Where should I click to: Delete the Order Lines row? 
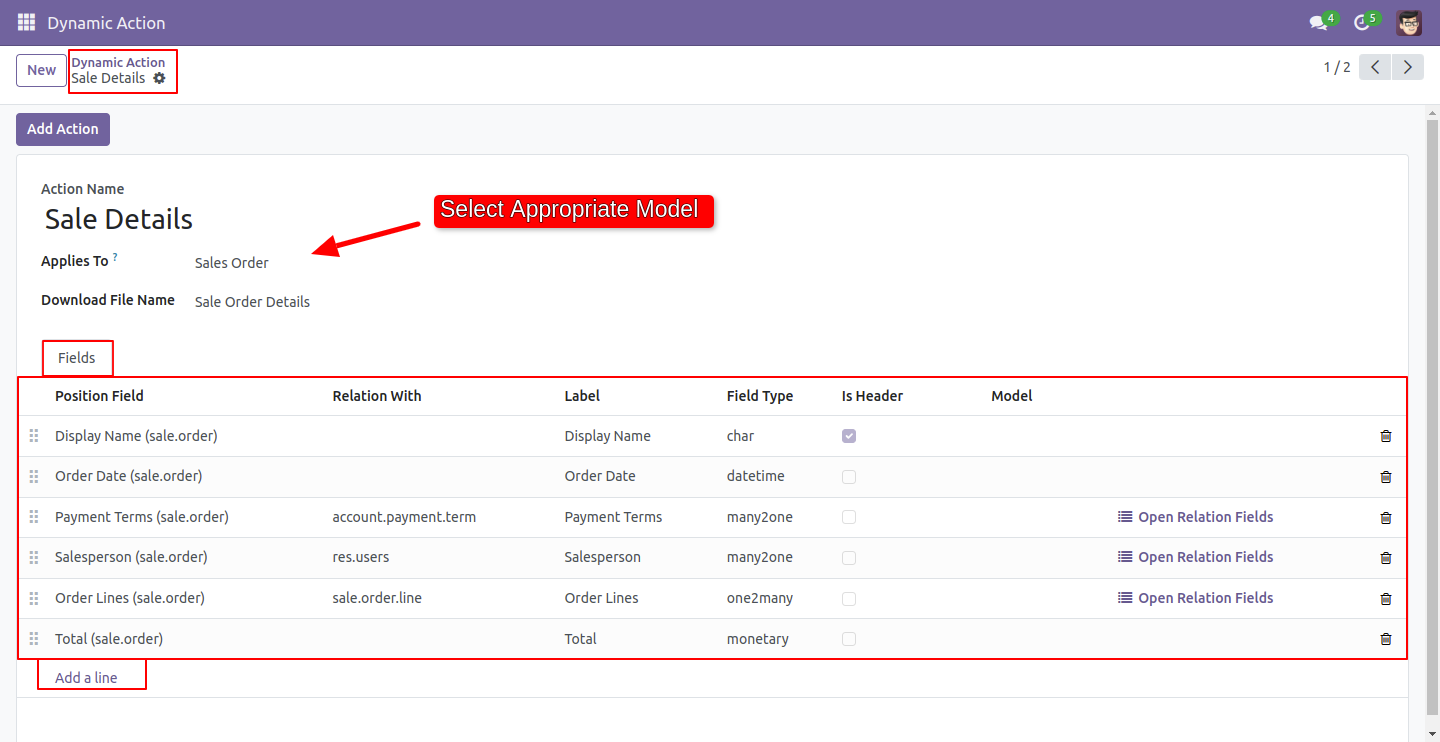(x=1386, y=599)
